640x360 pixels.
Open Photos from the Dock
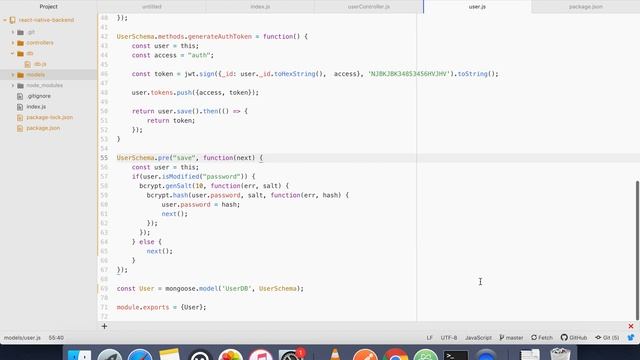coord(230,355)
